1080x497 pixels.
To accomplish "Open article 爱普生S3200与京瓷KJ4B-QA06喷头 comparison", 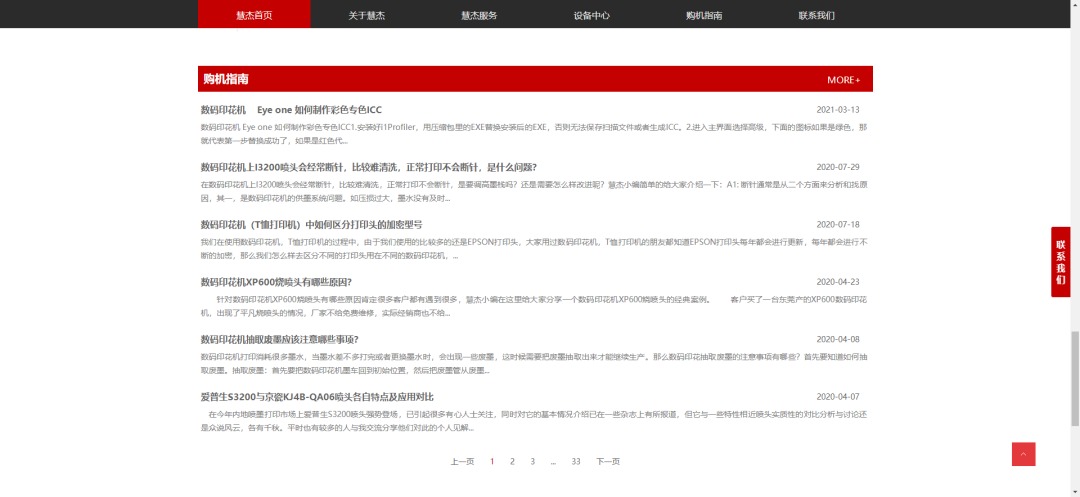I will [x=317, y=397].
